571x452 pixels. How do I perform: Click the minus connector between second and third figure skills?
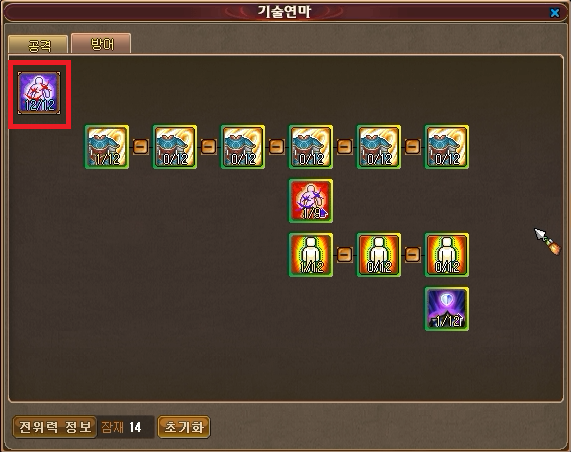413,255
